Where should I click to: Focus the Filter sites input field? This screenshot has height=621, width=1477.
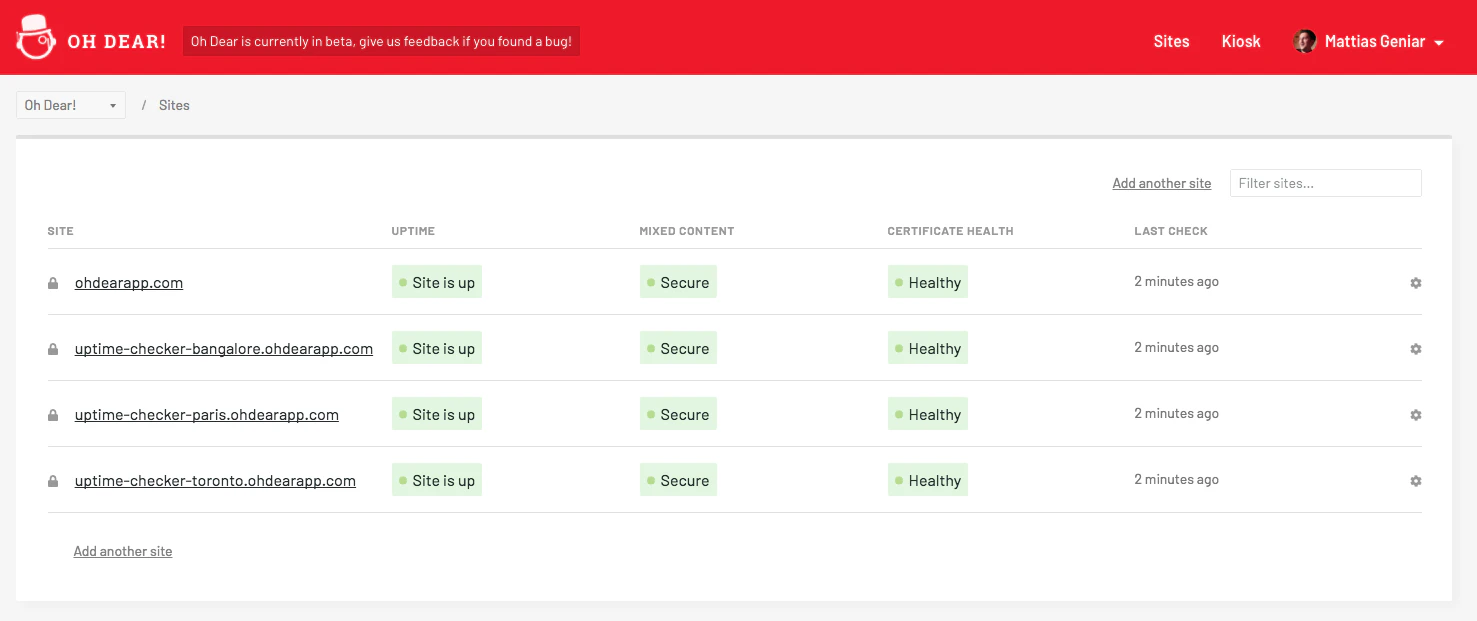click(1326, 183)
